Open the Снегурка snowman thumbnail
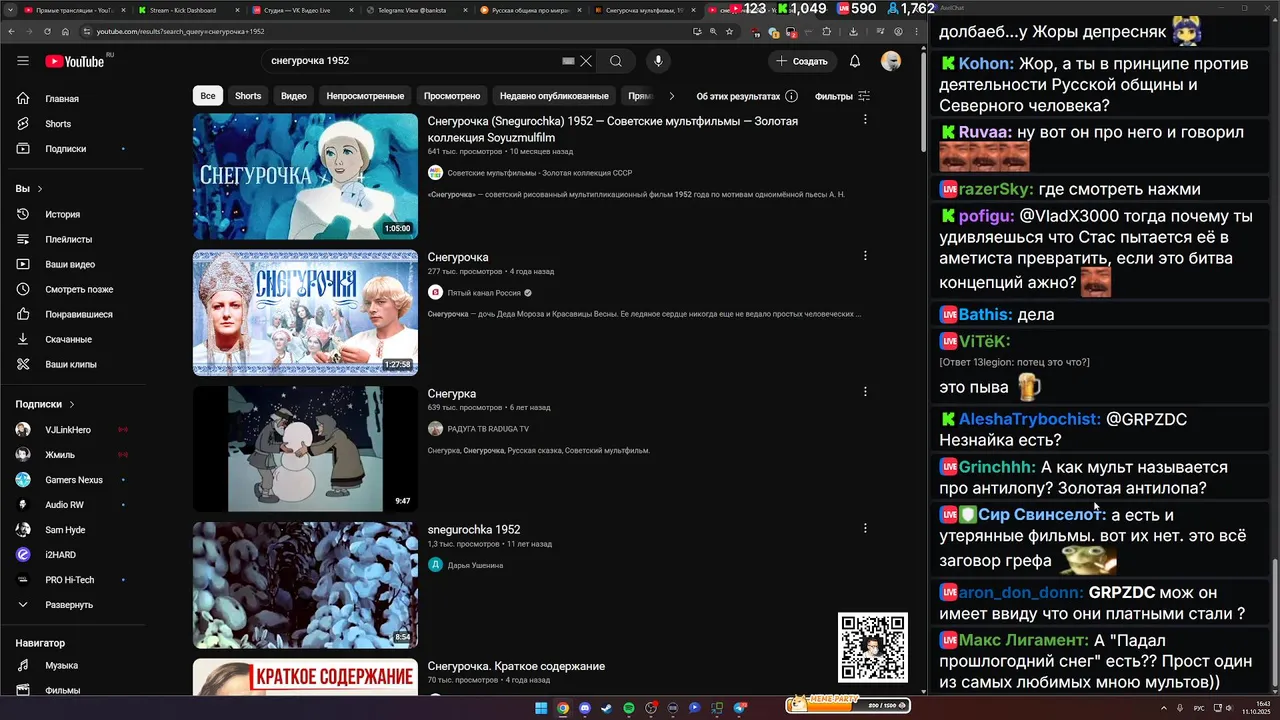The height and width of the screenshot is (720, 1280). click(305, 449)
